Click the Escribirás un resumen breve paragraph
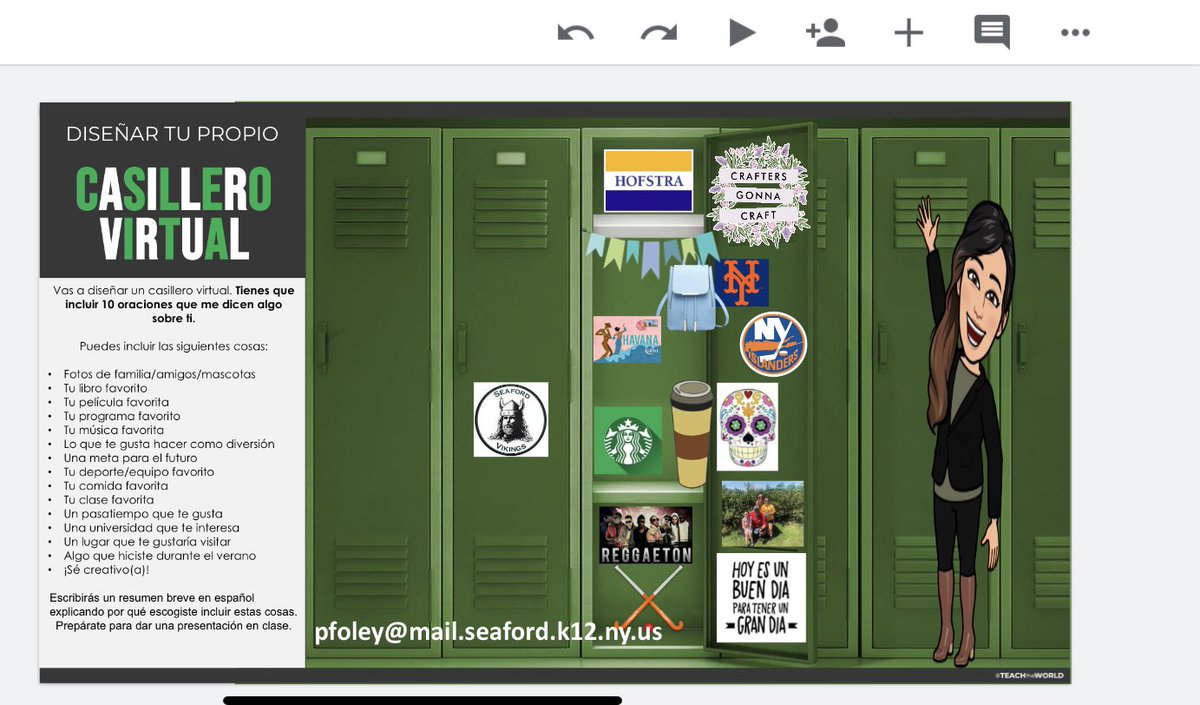This screenshot has height=705, width=1200. (173, 612)
